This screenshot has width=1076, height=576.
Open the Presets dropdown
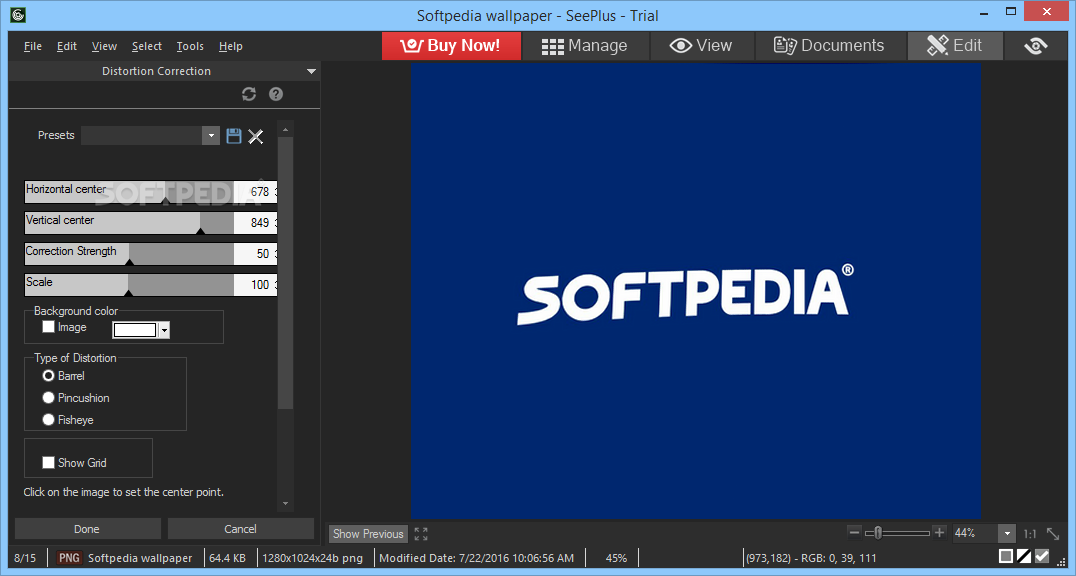pyautogui.click(x=211, y=135)
